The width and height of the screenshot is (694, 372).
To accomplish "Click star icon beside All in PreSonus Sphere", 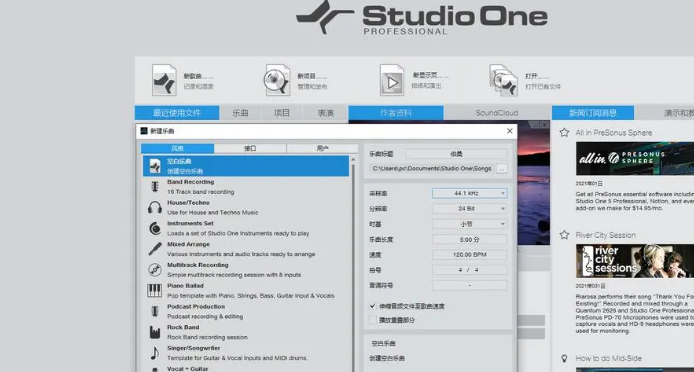I will point(564,132).
